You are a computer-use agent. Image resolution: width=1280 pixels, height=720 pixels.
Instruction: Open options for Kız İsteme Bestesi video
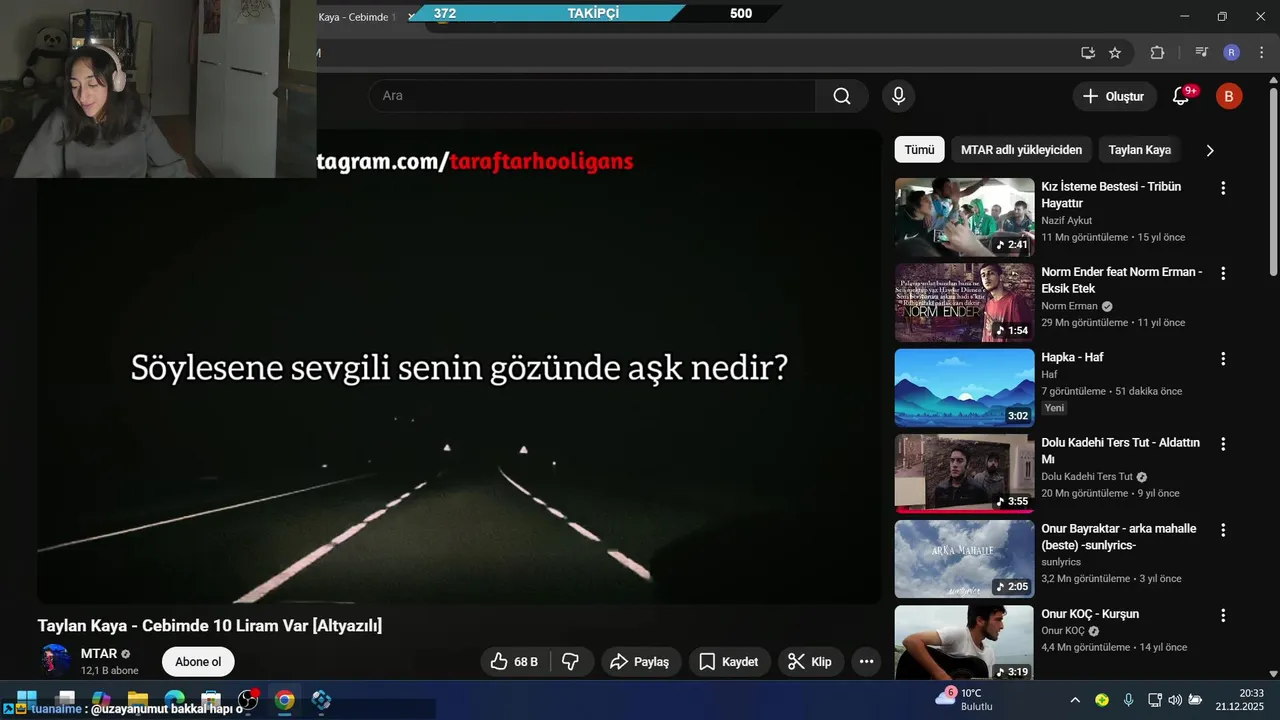(1222, 188)
